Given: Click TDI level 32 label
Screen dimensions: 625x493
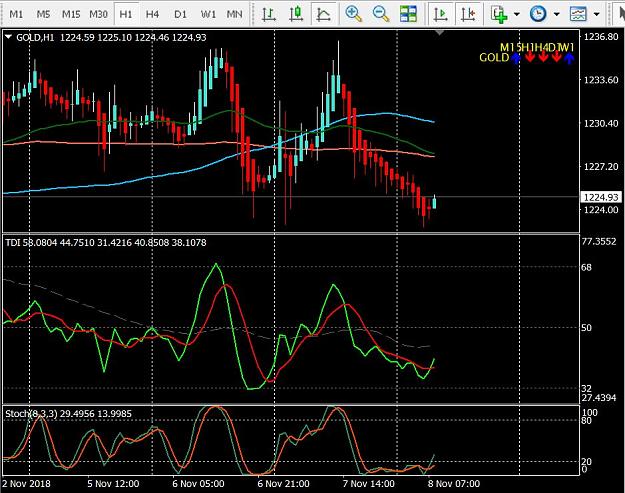Looking at the screenshot, I should pos(586,388).
